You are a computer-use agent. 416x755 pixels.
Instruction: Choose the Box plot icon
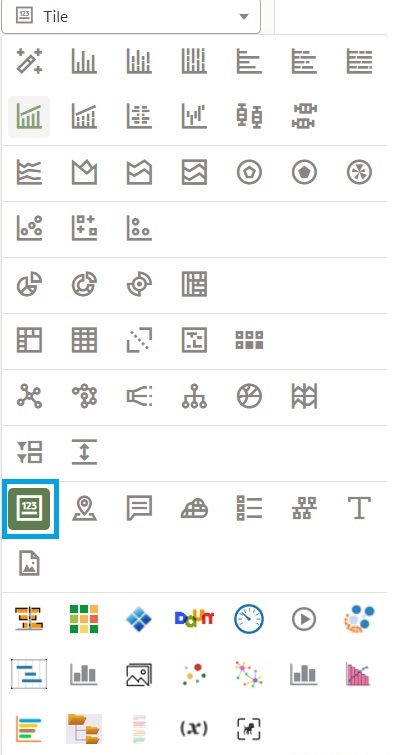click(x=249, y=116)
